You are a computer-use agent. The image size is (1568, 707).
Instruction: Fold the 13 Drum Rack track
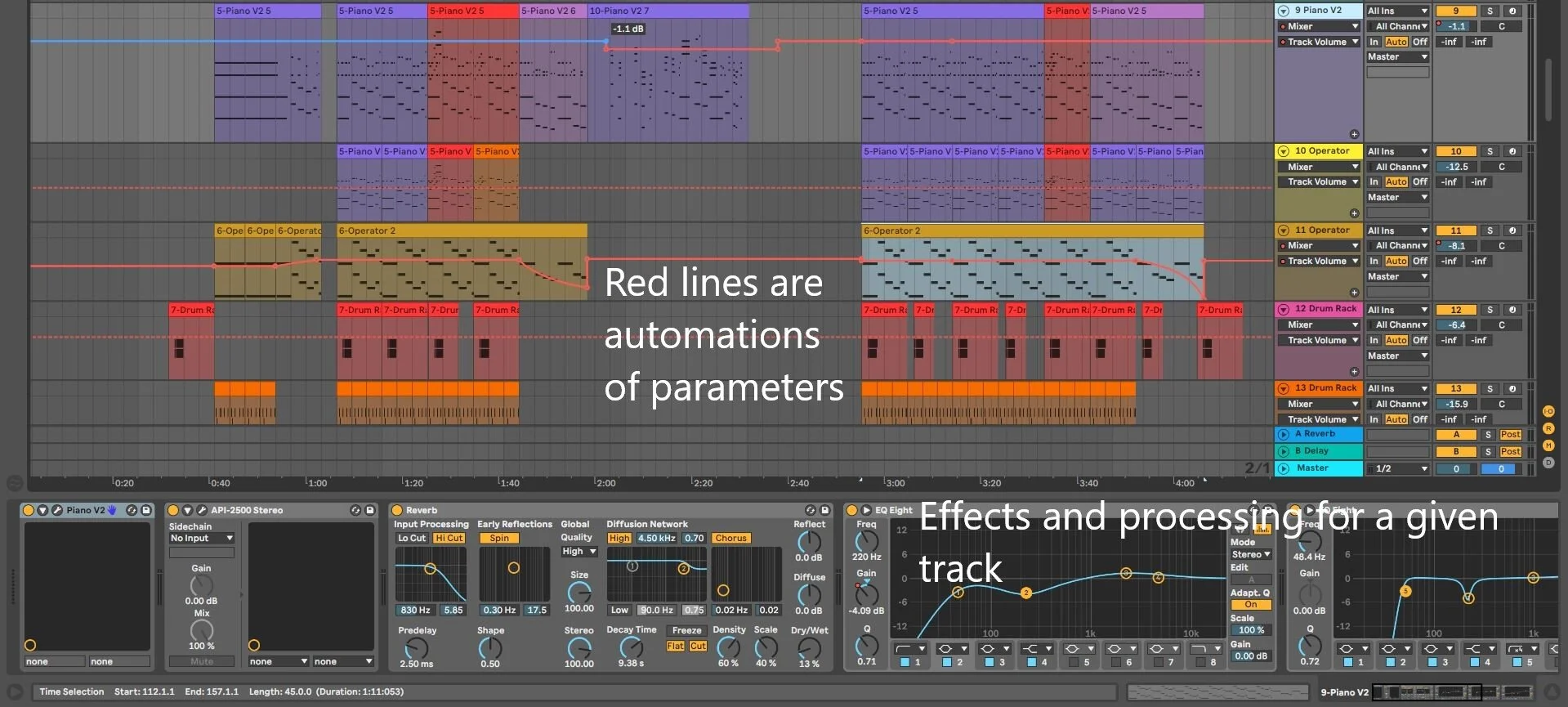1283,388
